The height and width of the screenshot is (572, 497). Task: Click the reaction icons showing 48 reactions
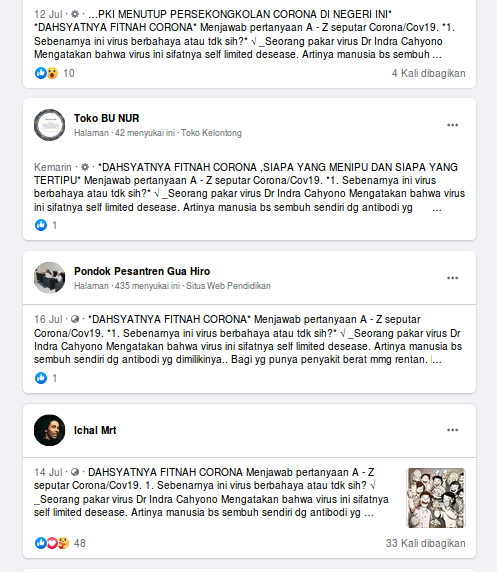coord(52,543)
